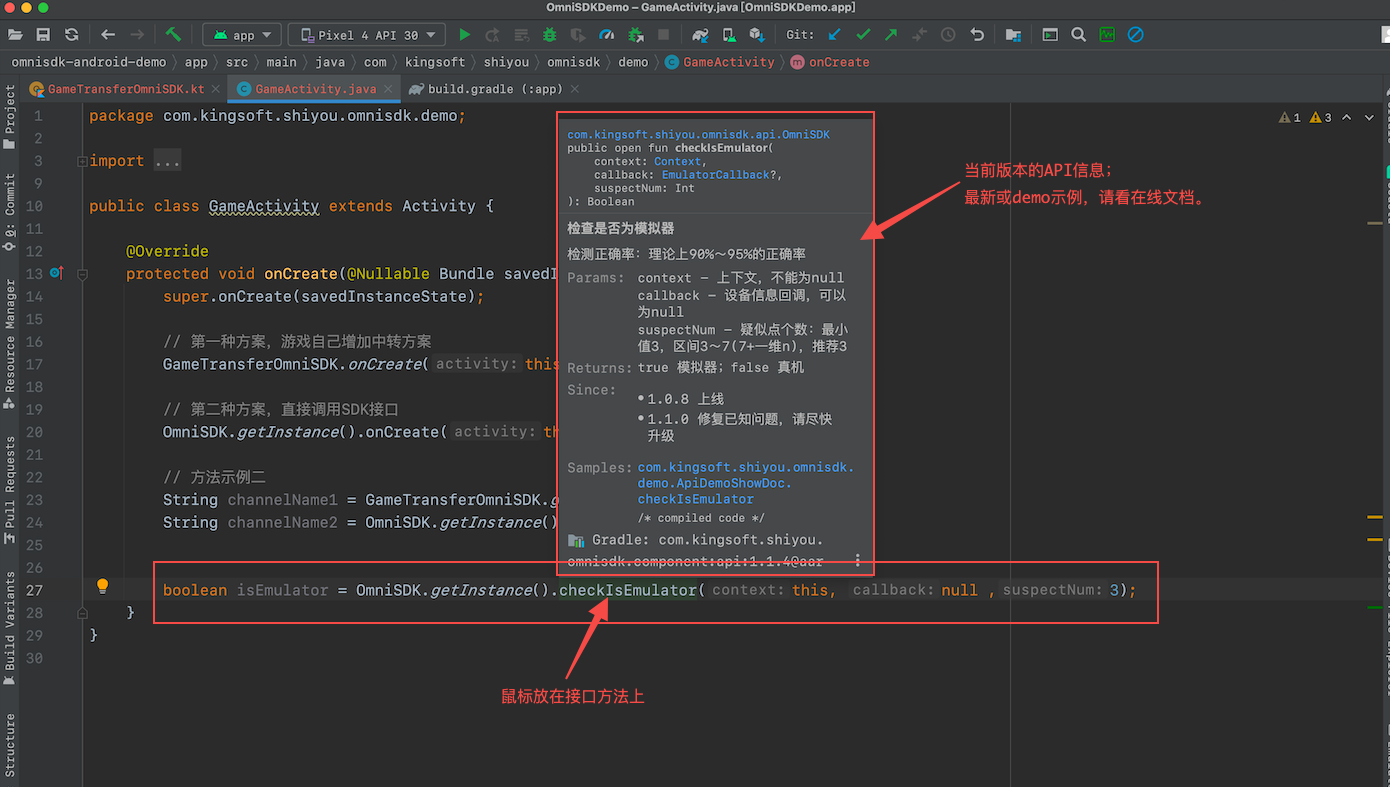This screenshot has height=787, width=1390.
Task: Save all files with the disk icon
Action: click(x=43, y=34)
